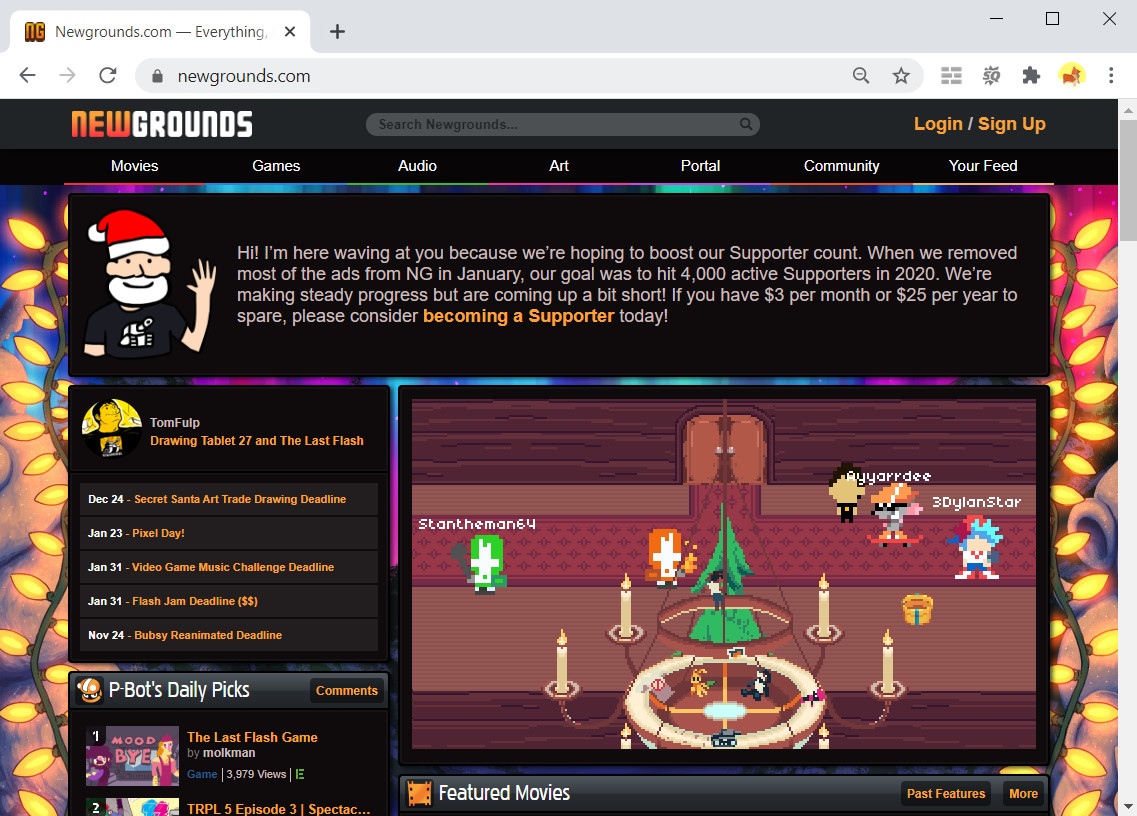The height and width of the screenshot is (816, 1137).
Task: Open the Games menu
Action: tap(276, 166)
